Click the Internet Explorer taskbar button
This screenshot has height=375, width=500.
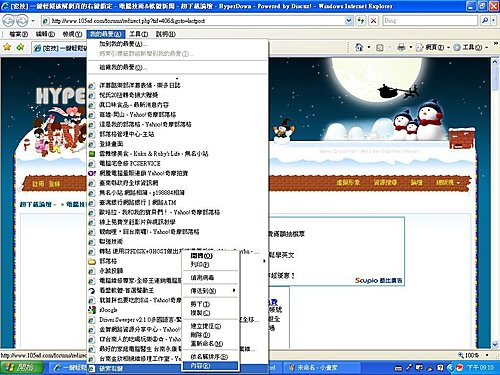[x=69, y=368]
